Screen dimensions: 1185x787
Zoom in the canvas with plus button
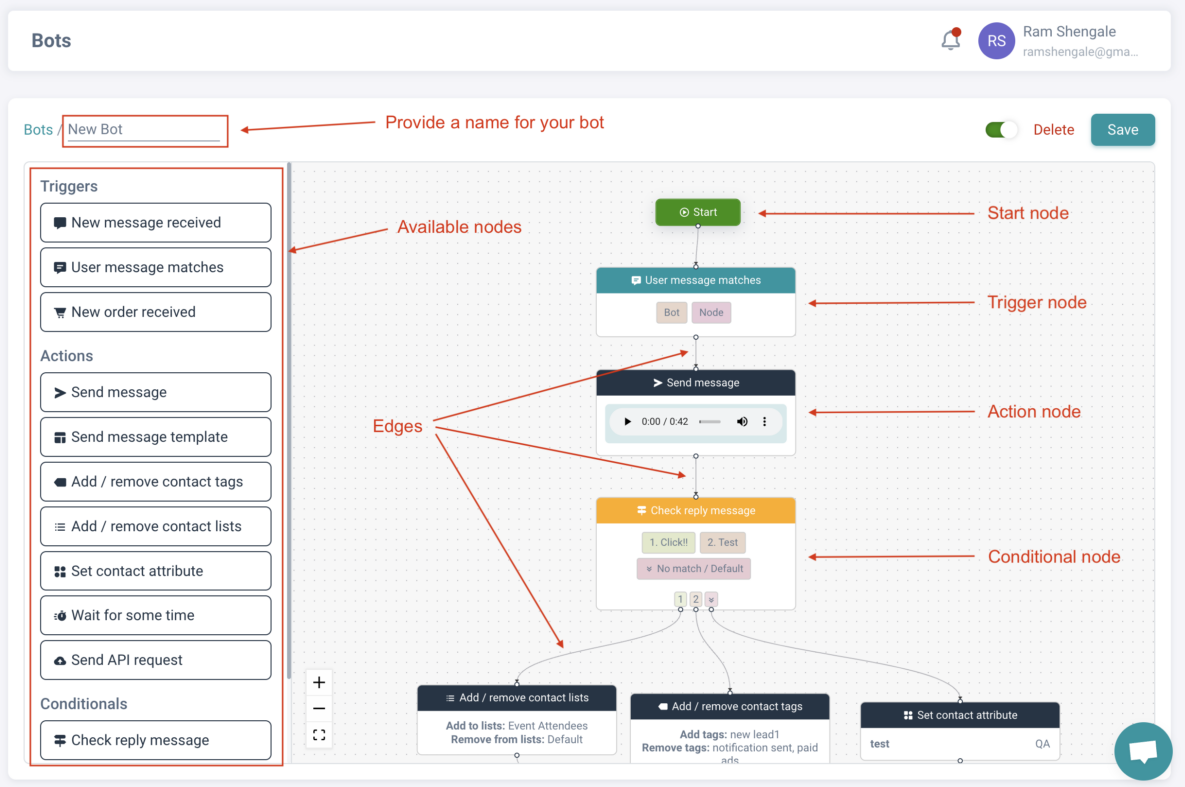(x=319, y=683)
